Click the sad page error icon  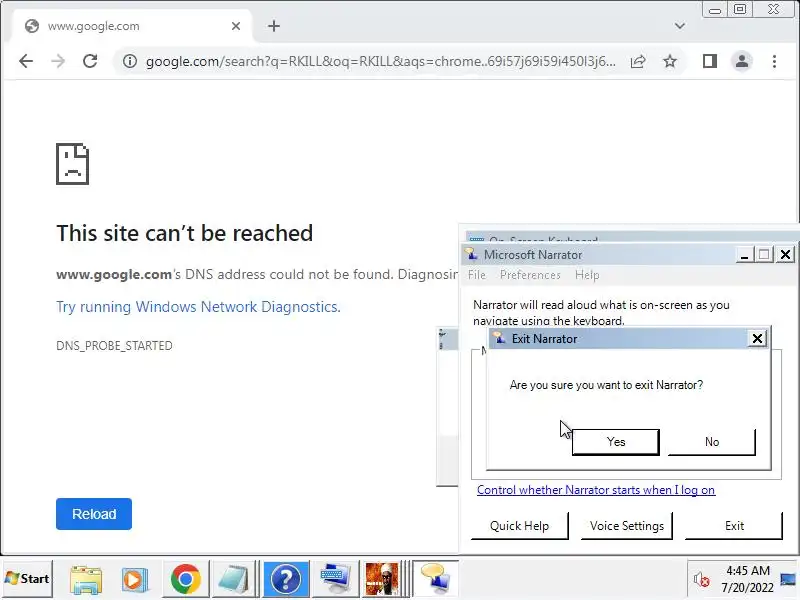click(x=72, y=164)
